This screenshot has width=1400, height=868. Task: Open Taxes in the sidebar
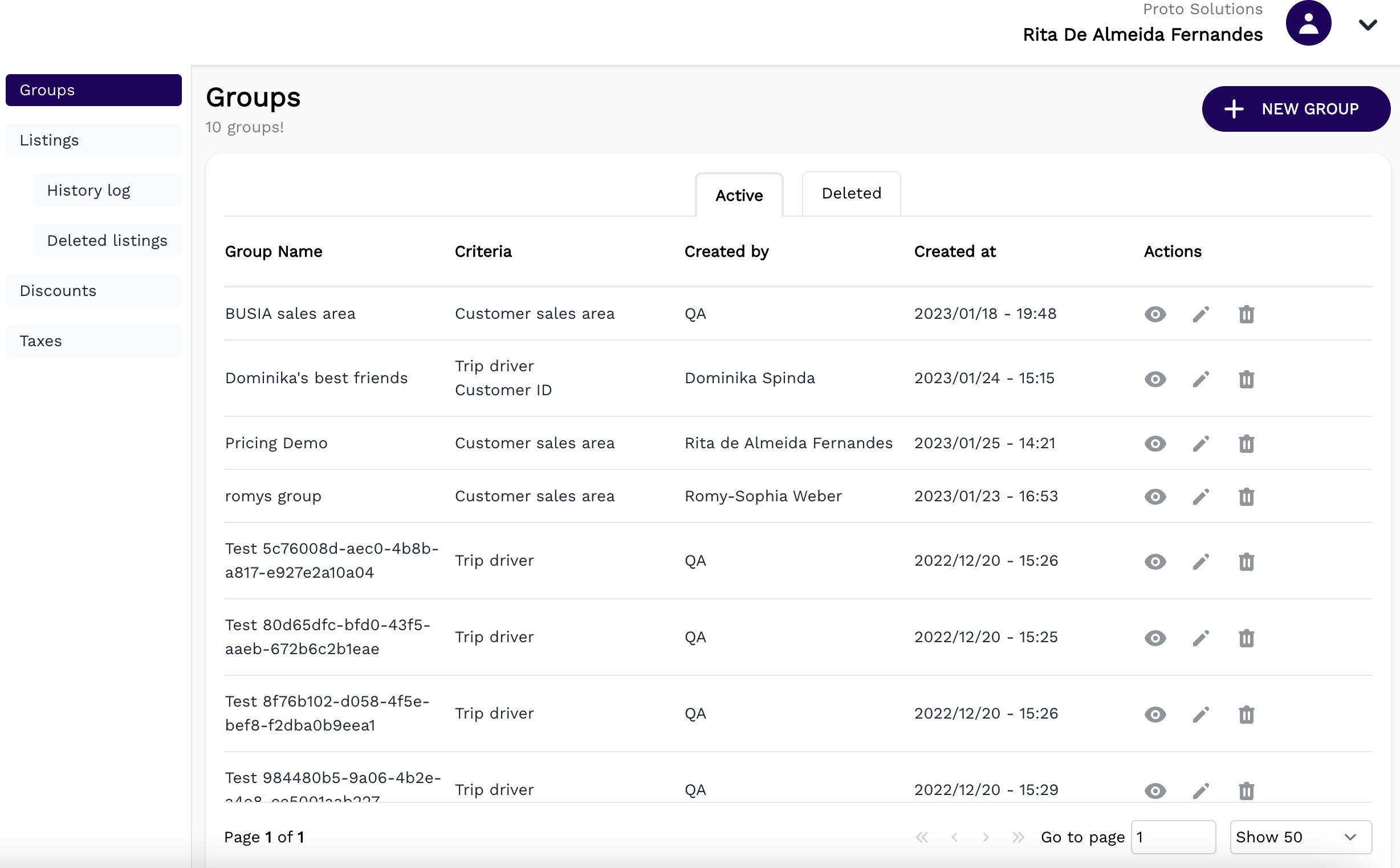[x=93, y=340]
